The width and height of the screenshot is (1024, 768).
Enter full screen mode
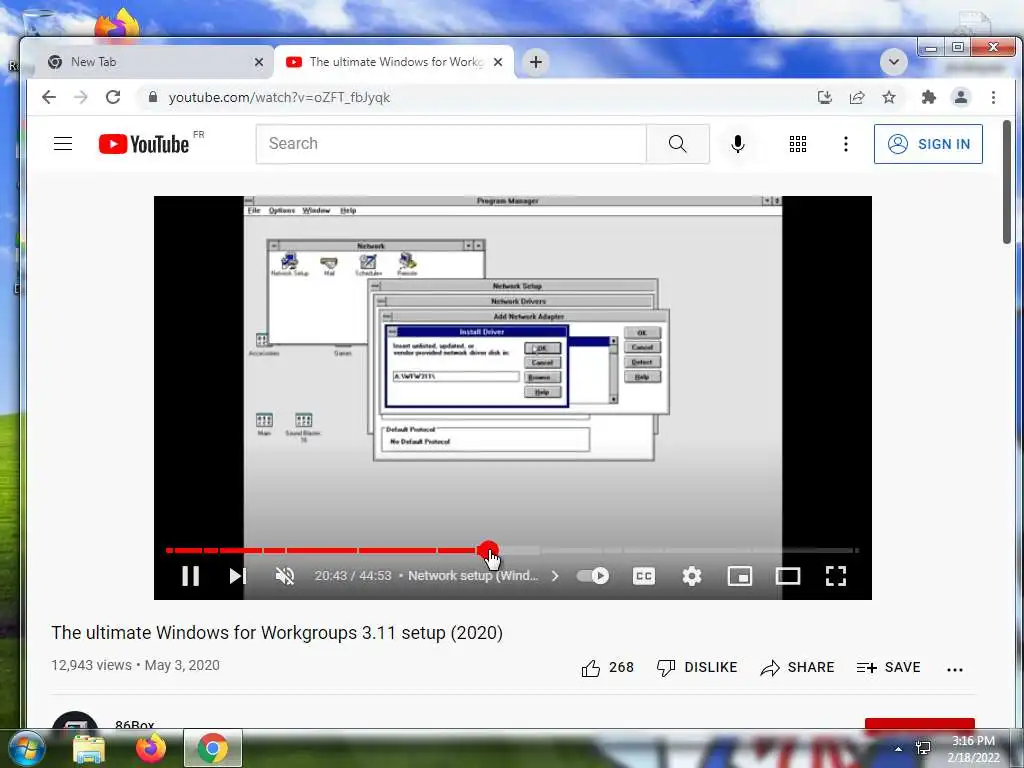[836, 576]
